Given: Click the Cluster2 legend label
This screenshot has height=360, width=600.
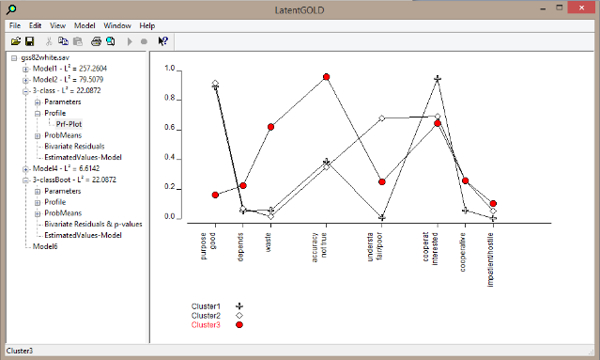Looking at the screenshot, I should (206, 316).
